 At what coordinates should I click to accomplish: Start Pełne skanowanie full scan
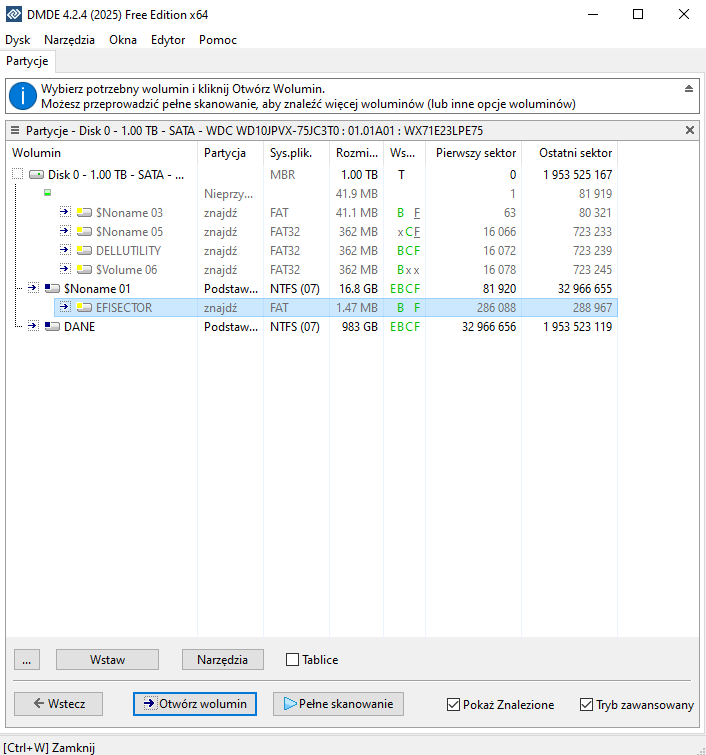[338, 704]
